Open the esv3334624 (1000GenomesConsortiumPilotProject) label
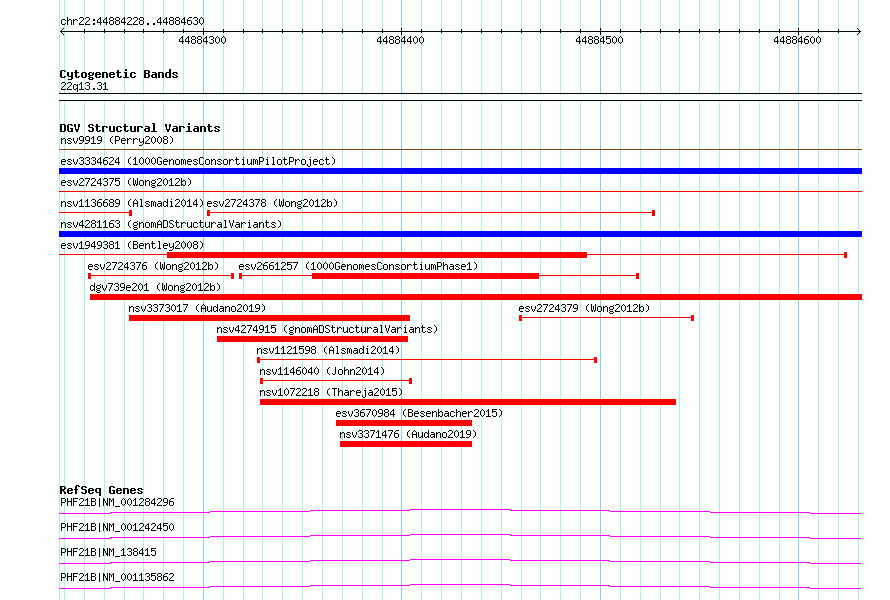The height and width of the screenshot is (600, 890). 198,161
